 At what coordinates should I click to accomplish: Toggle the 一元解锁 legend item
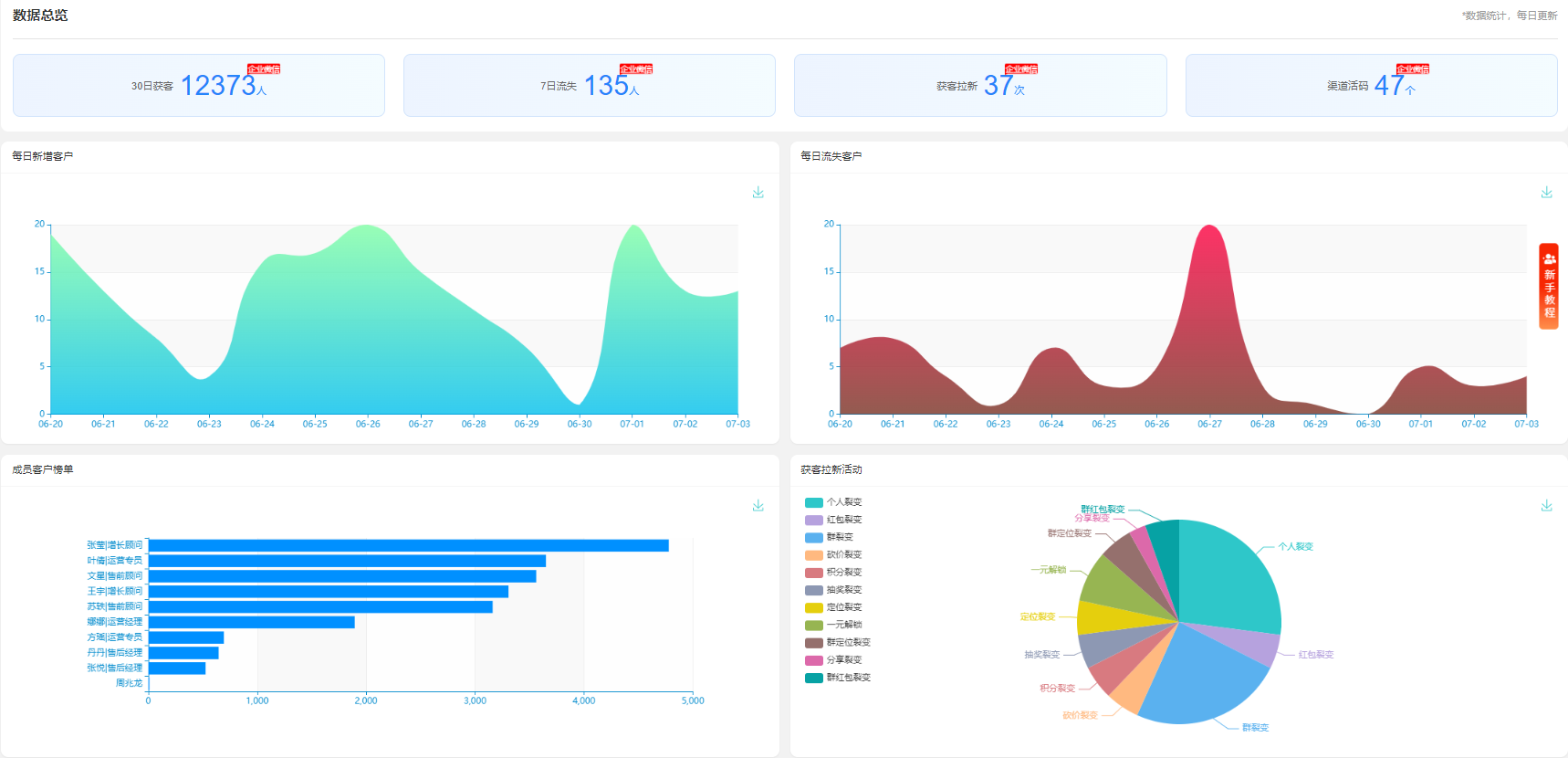833,625
